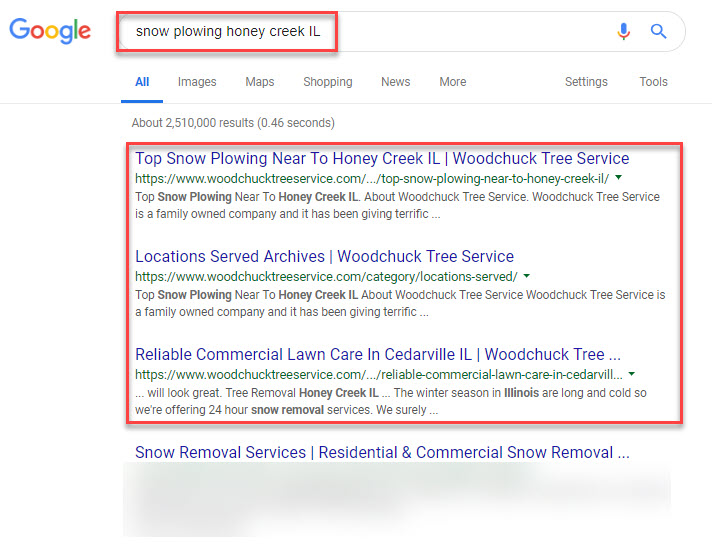Switch to the Images tab
Image resolution: width=712 pixels, height=545 pixels.
(197, 82)
